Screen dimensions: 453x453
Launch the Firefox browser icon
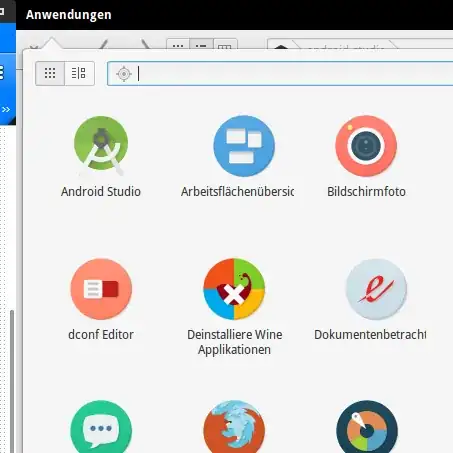(x=234, y=427)
